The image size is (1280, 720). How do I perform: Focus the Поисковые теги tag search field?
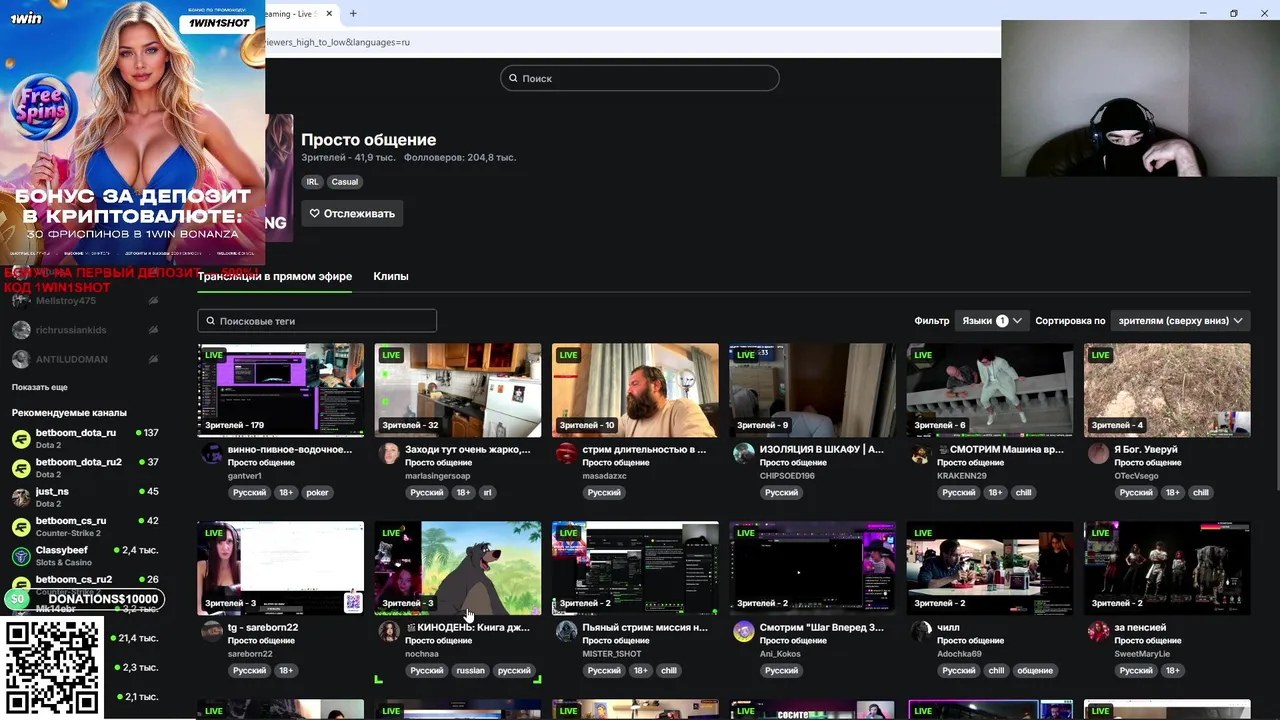(x=317, y=321)
